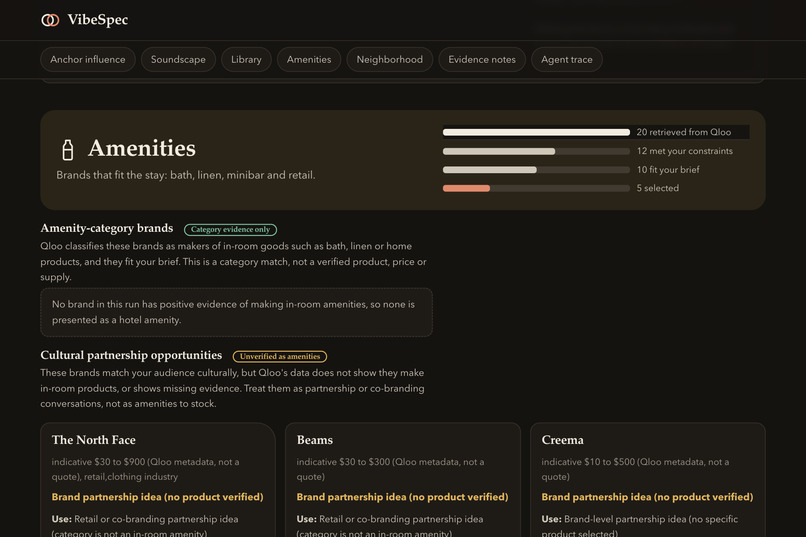Image resolution: width=806 pixels, height=537 pixels.
Task: Open the Agent trace tab
Action: (566, 60)
